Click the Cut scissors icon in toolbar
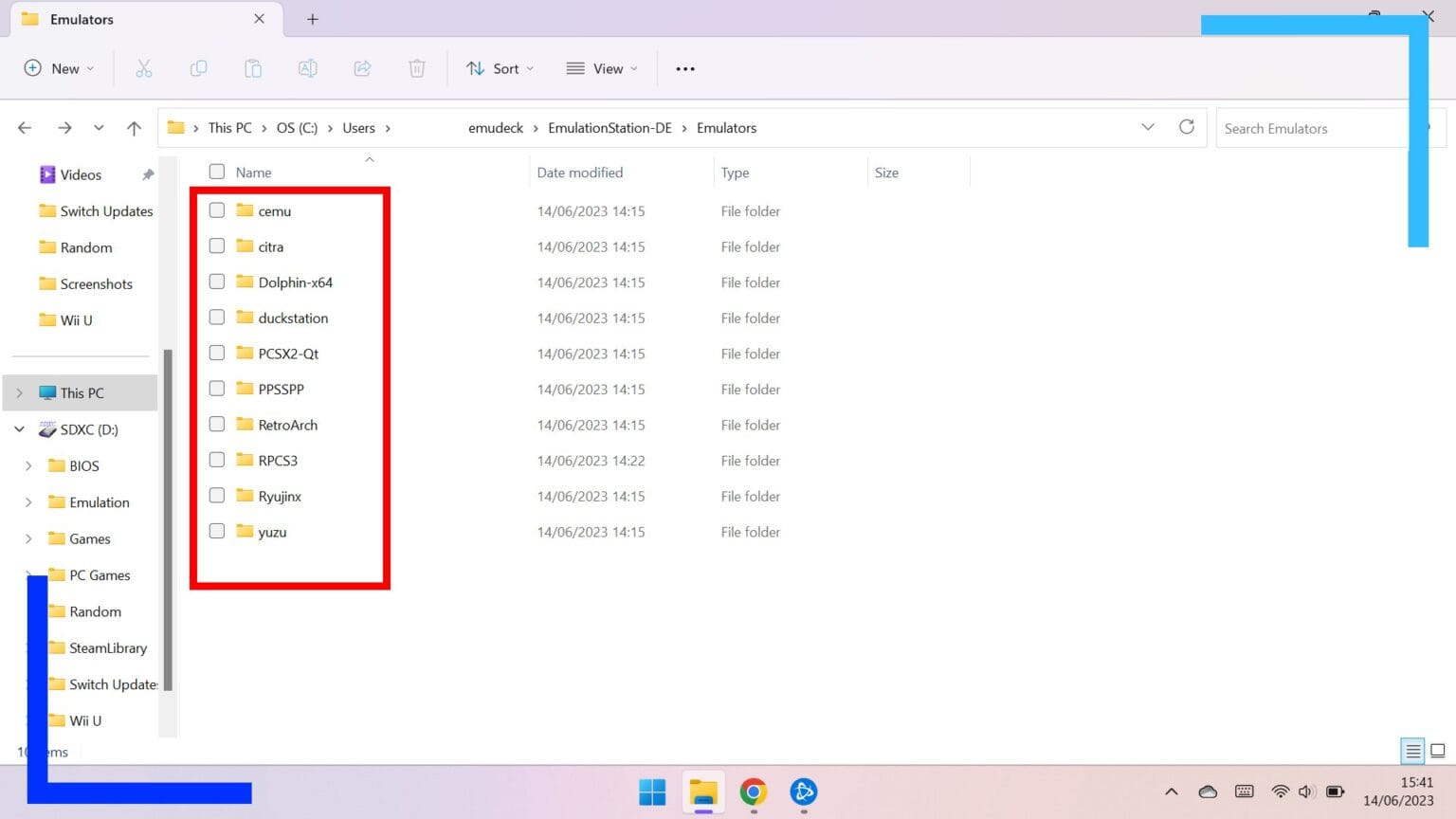This screenshot has width=1456, height=819. click(144, 68)
